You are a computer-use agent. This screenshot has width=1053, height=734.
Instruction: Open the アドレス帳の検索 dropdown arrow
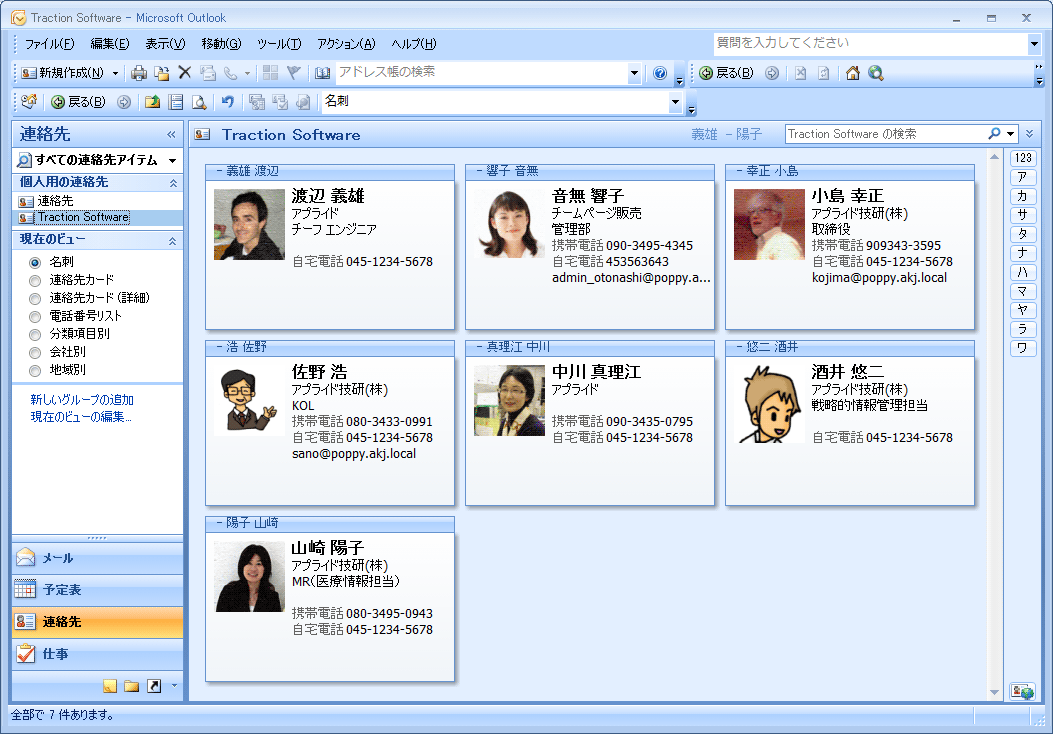634,73
